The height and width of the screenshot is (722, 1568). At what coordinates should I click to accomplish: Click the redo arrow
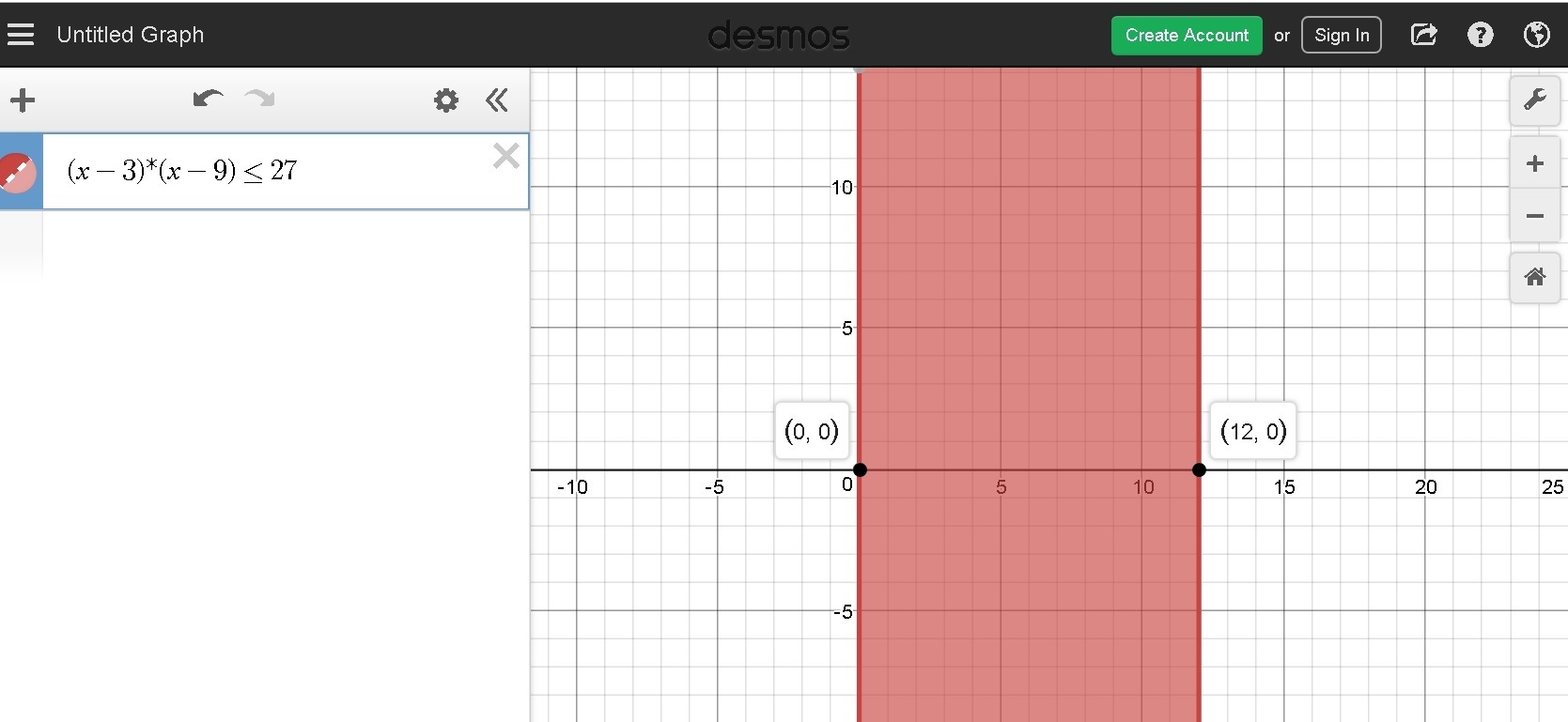tap(259, 99)
